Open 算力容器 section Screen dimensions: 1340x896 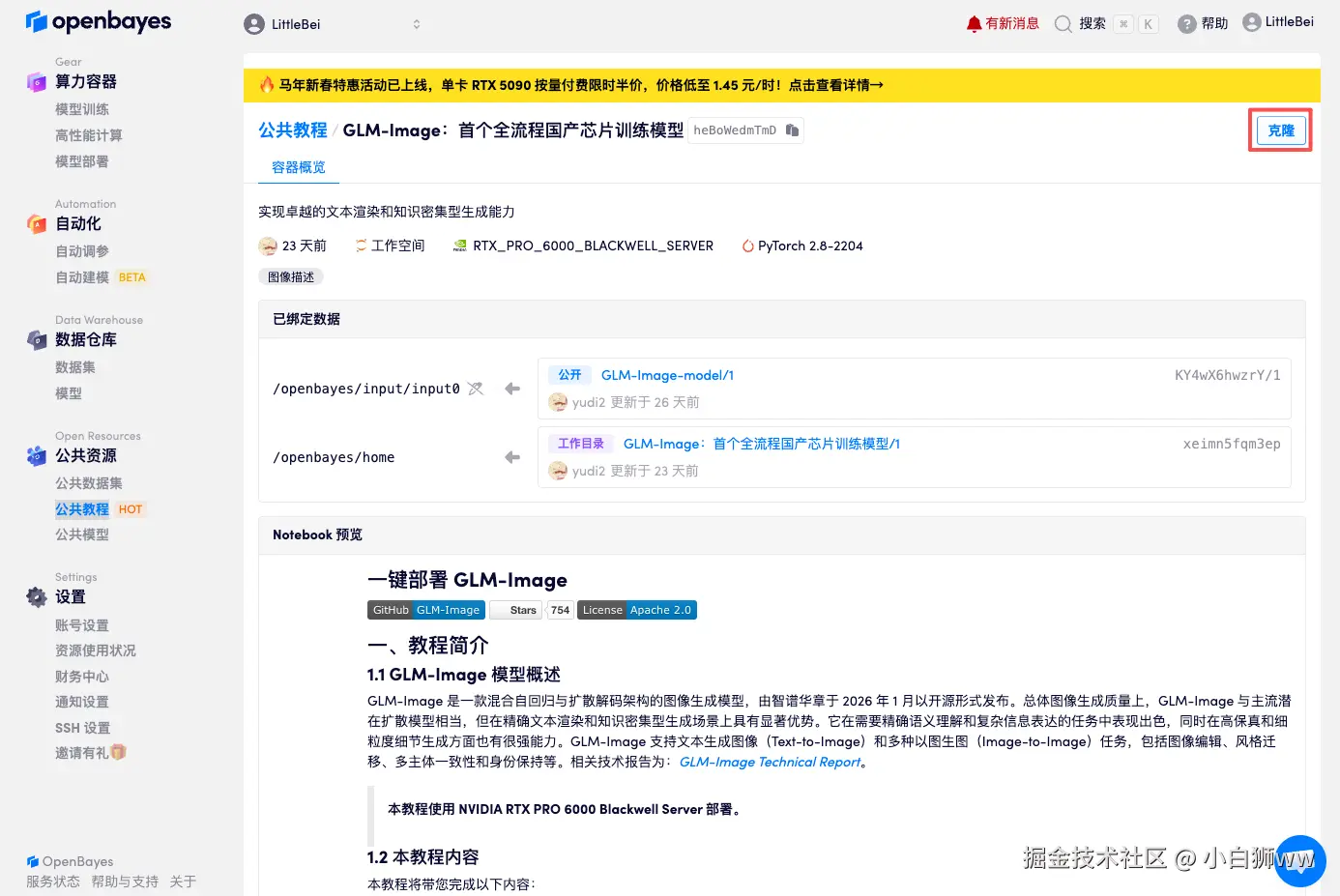[x=86, y=82]
